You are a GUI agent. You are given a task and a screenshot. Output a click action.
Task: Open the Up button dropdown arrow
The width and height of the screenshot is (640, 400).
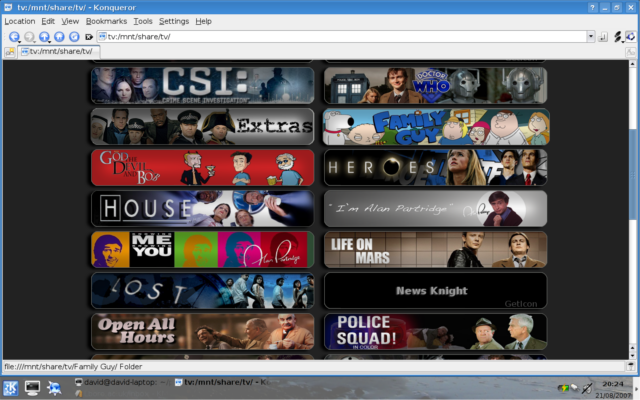(x=49, y=42)
